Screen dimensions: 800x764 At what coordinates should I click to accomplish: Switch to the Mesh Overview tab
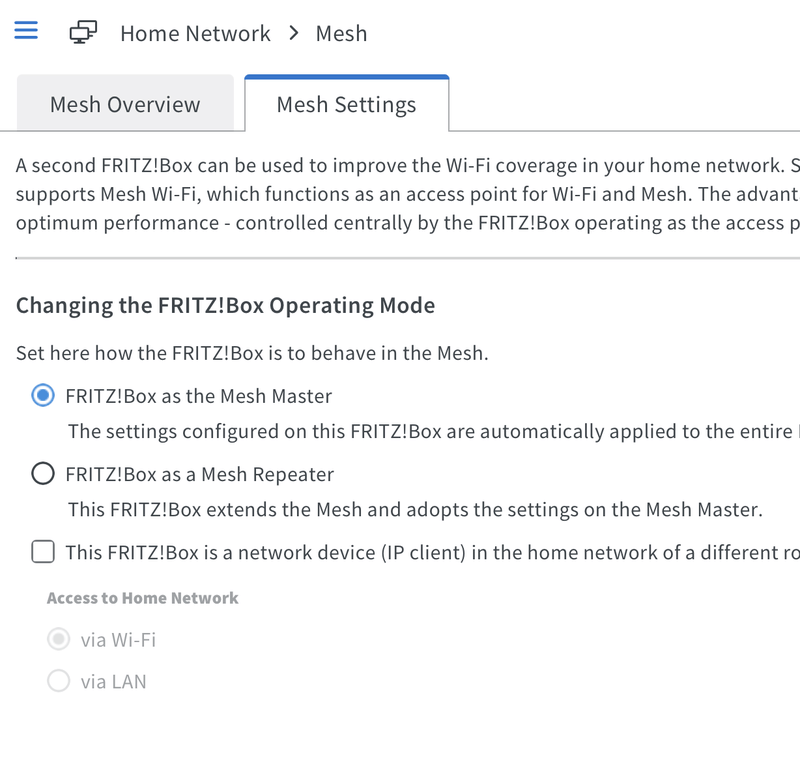125,104
